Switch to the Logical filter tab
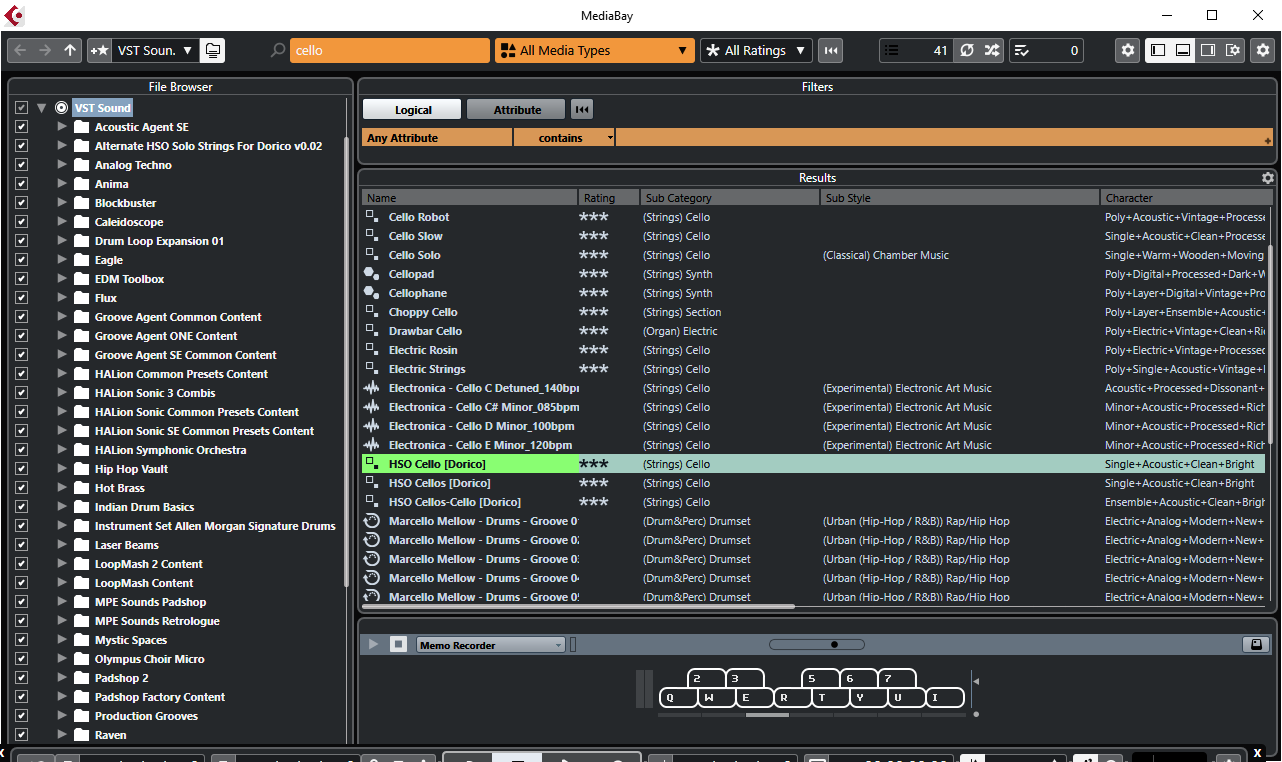 (x=412, y=110)
